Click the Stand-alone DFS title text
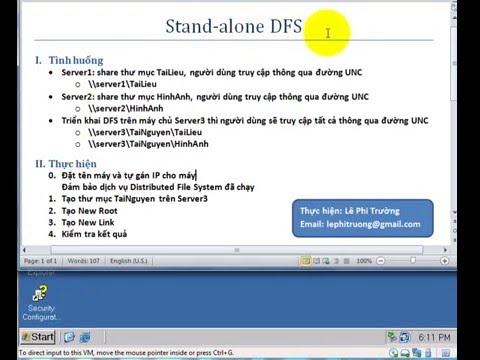This screenshot has width=480, height=360. click(x=234, y=26)
